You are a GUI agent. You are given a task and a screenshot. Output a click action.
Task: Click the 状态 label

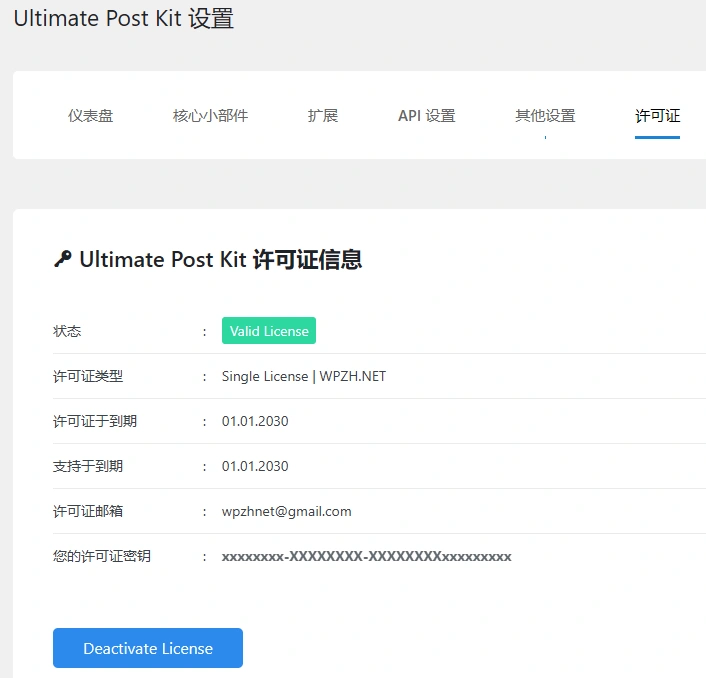[x=67, y=331]
